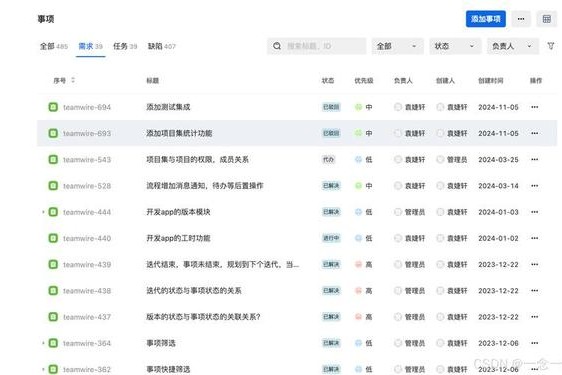
Task: Open row actions for teamwire-439
Action: point(534,264)
